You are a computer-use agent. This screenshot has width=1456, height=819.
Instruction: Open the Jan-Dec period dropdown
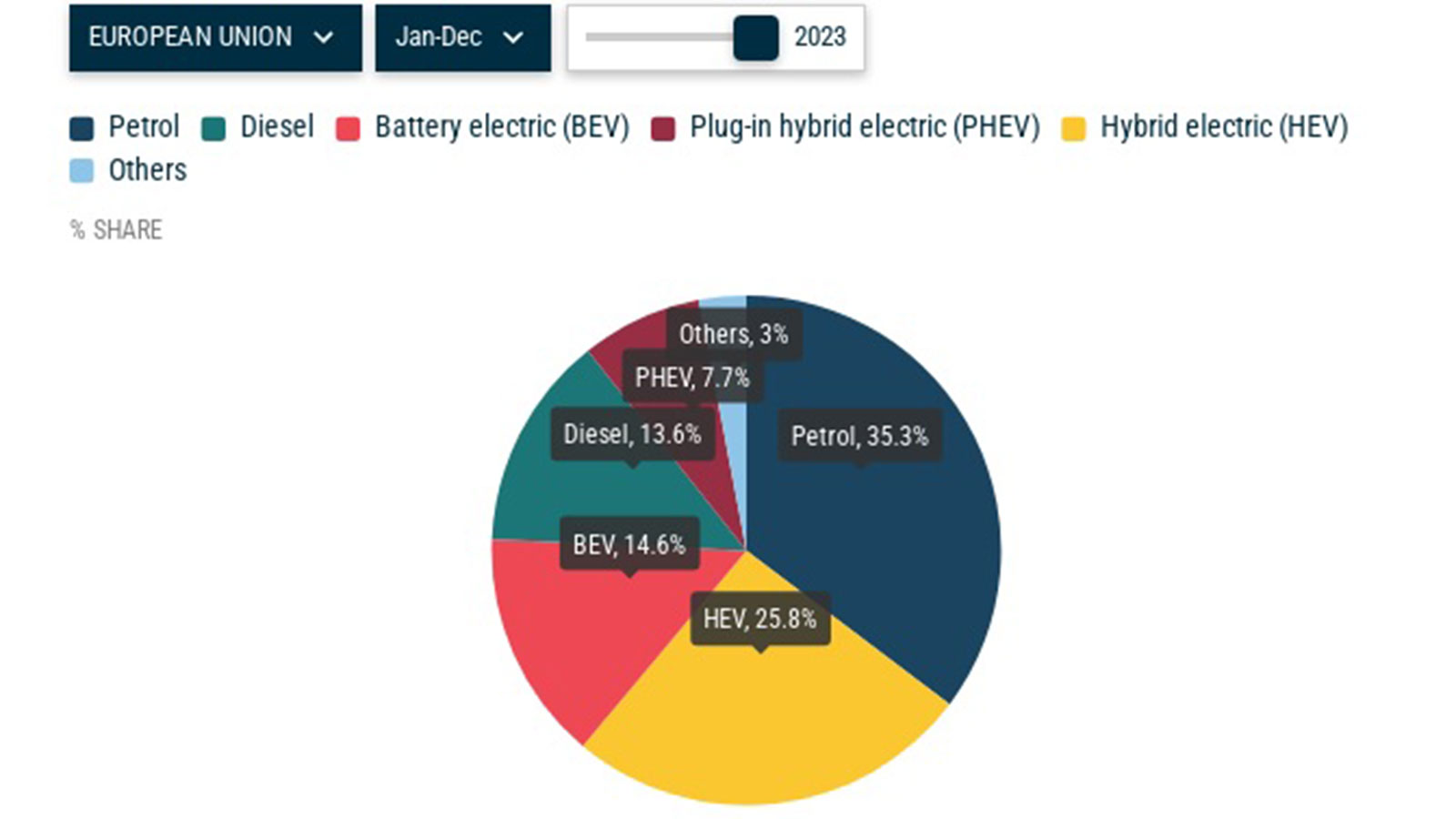pyautogui.click(x=462, y=38)
